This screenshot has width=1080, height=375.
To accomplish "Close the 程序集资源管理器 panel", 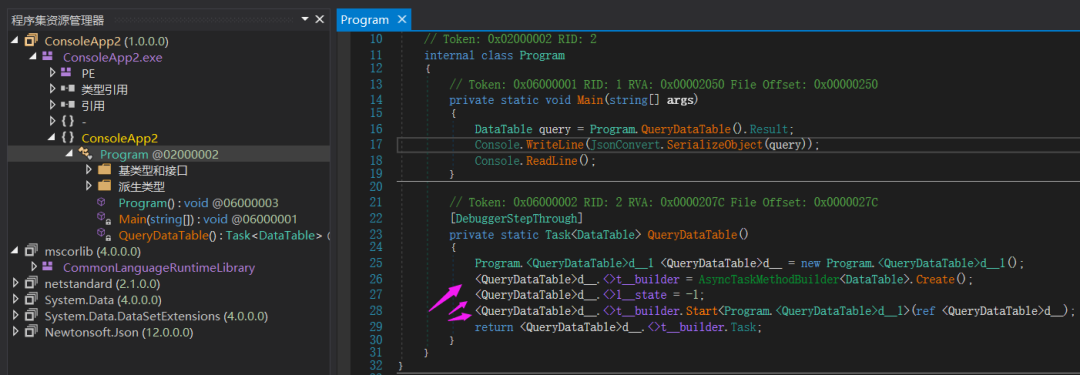I will [320, 19].
